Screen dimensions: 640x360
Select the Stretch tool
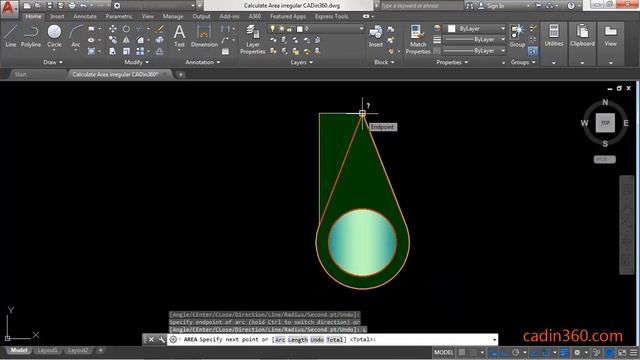point(113,51)
